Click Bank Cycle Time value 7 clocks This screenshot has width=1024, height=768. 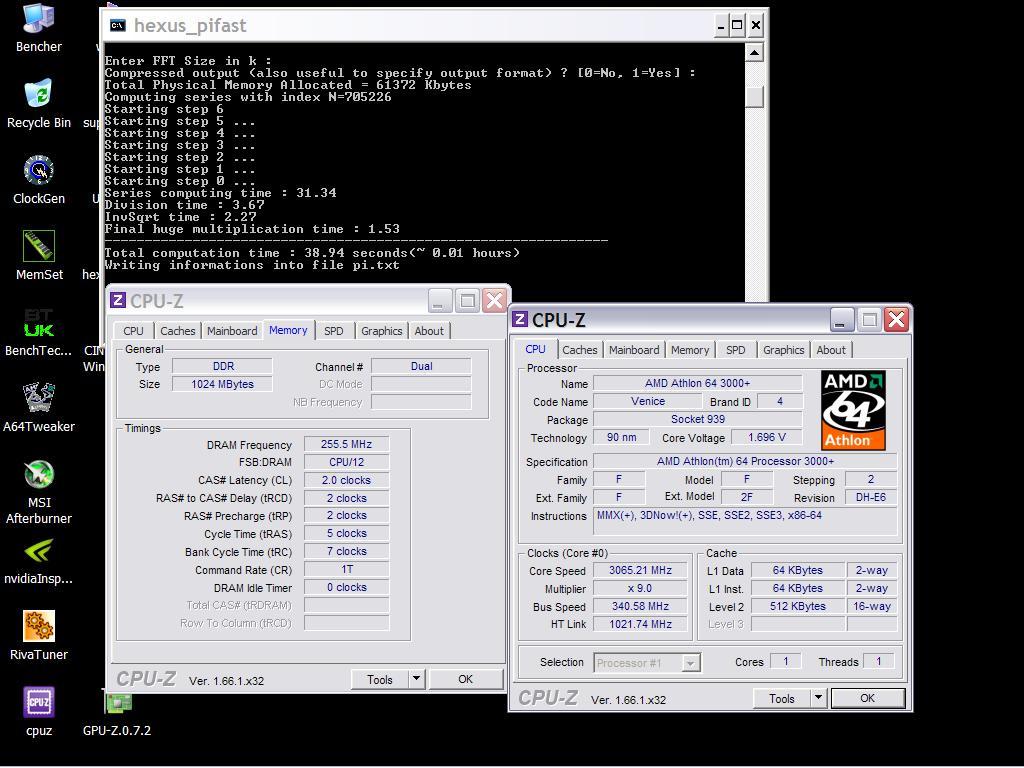point(346,552)
